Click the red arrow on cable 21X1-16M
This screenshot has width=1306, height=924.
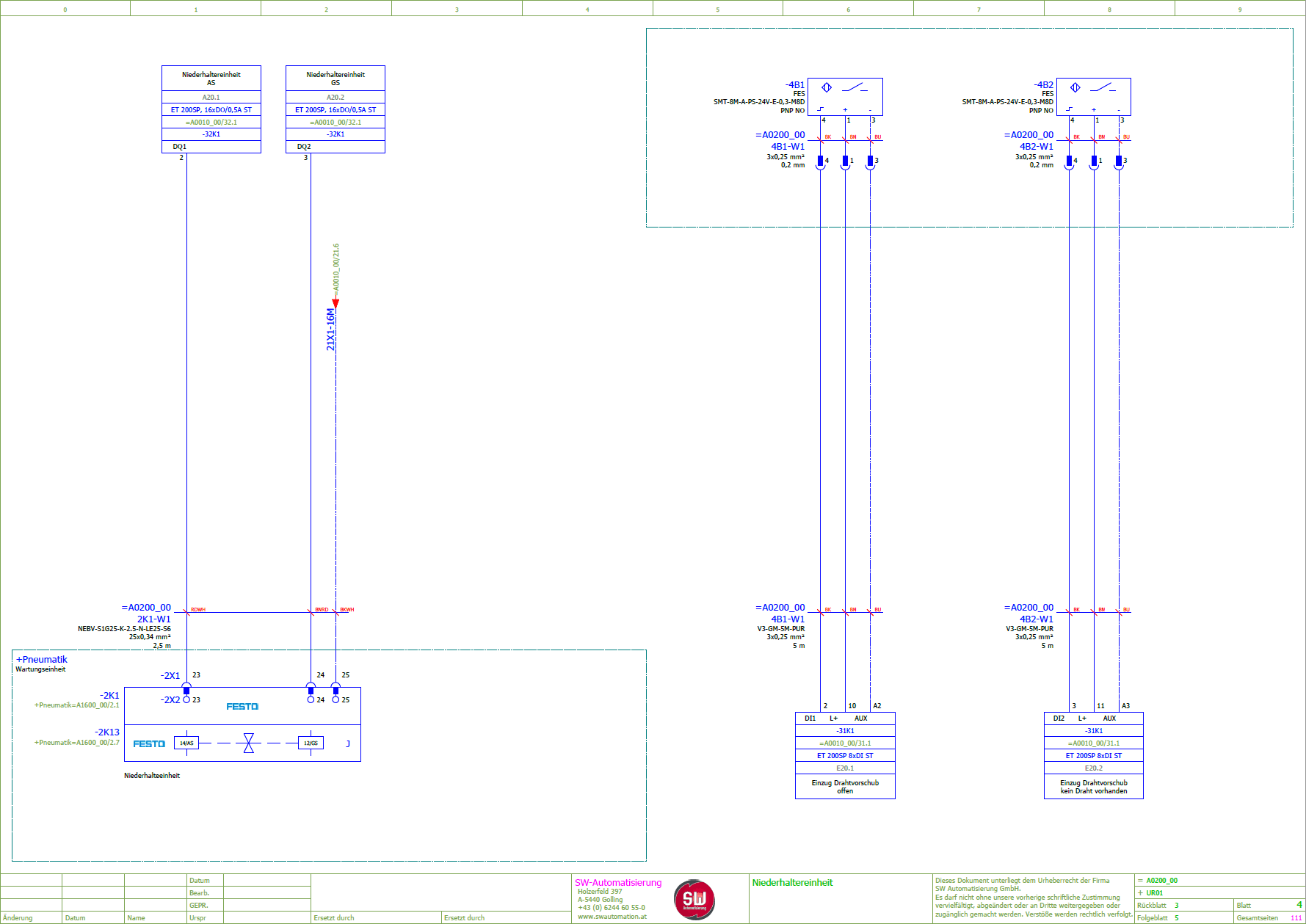click(335, 303)
